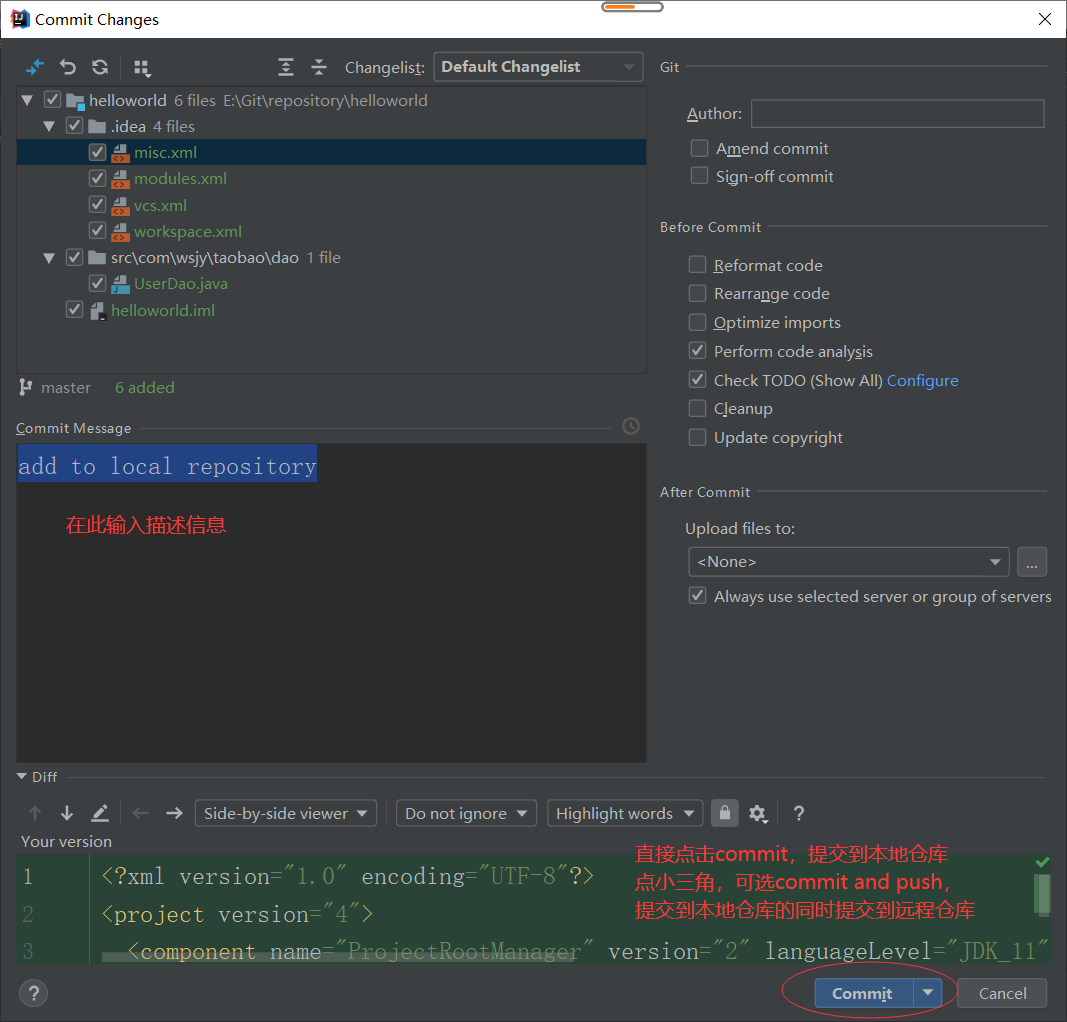Enable Optimize imports checkbox
The height and width of the screenshot is (1022, 1067).
(x=697, y=321)
